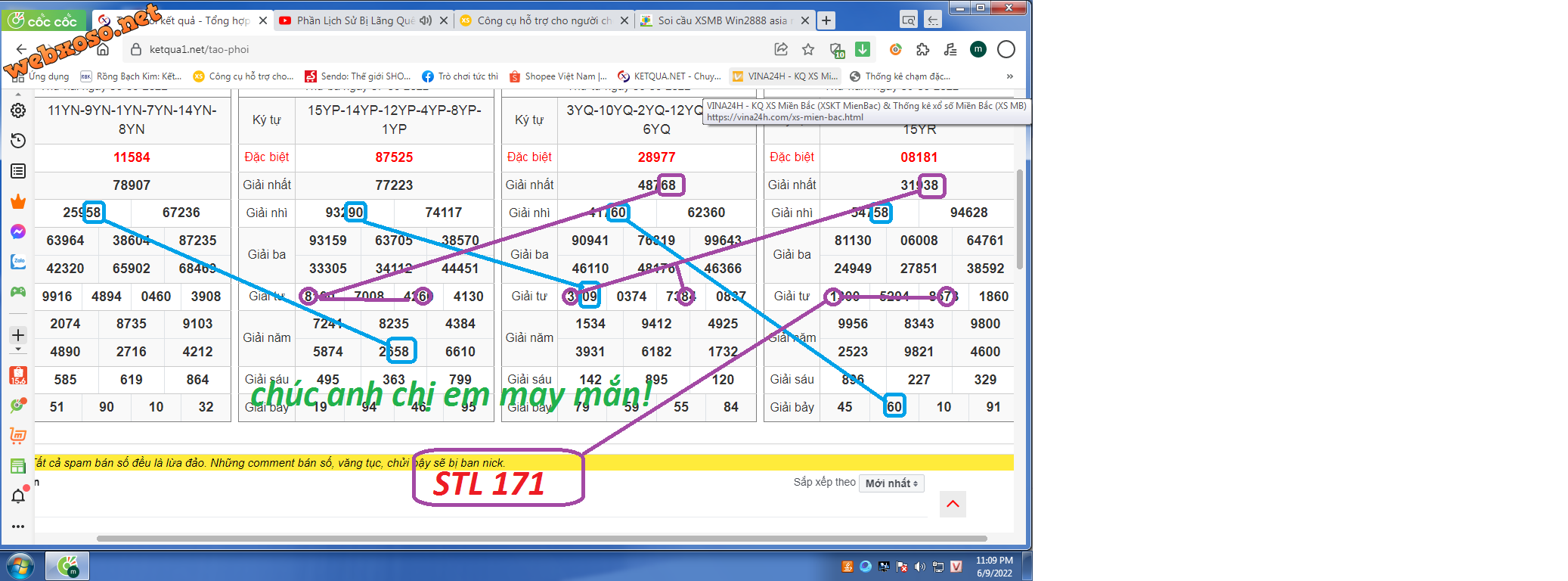Open ad blocker shield showing 10
The image size is (1568, 581).
(837, 51)
